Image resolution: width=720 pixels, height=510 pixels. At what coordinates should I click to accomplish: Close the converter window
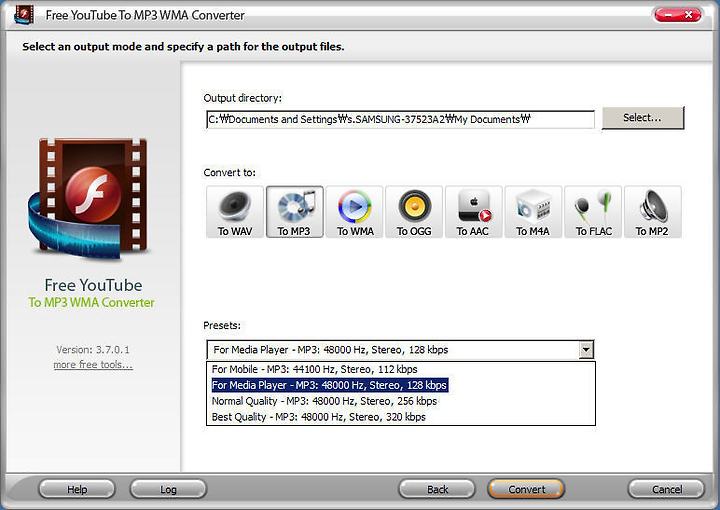pos(689,15)
